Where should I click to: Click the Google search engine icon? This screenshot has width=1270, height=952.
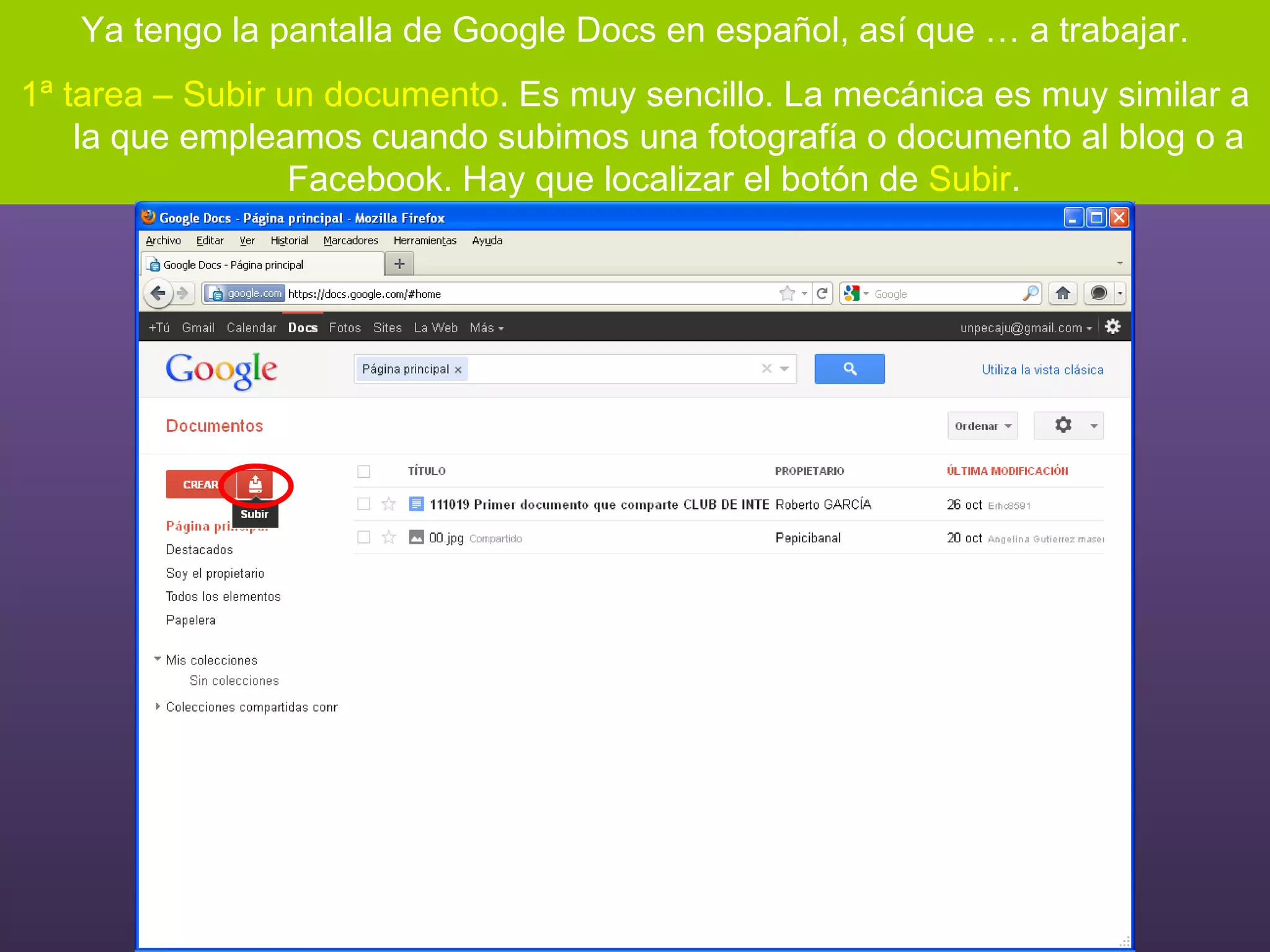point(852,293)
